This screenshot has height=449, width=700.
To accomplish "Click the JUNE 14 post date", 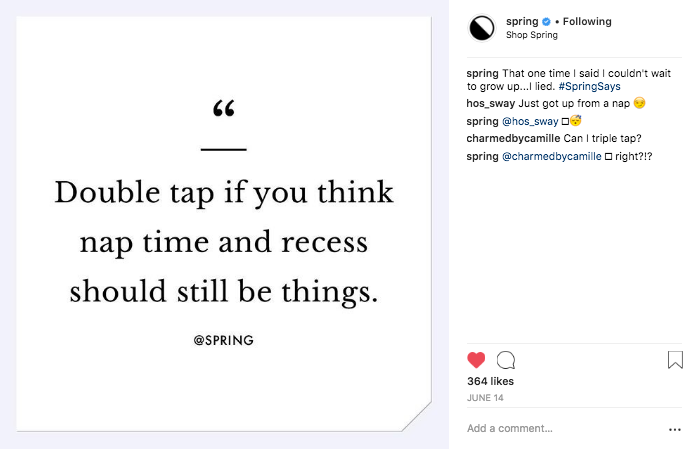I will tap(484, 397).
